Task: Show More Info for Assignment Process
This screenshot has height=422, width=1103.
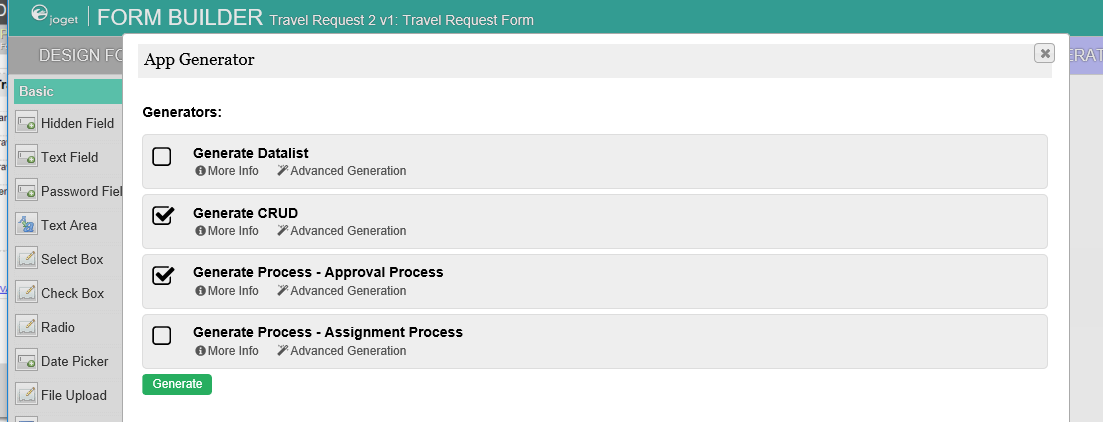Action: coord(227,351)
